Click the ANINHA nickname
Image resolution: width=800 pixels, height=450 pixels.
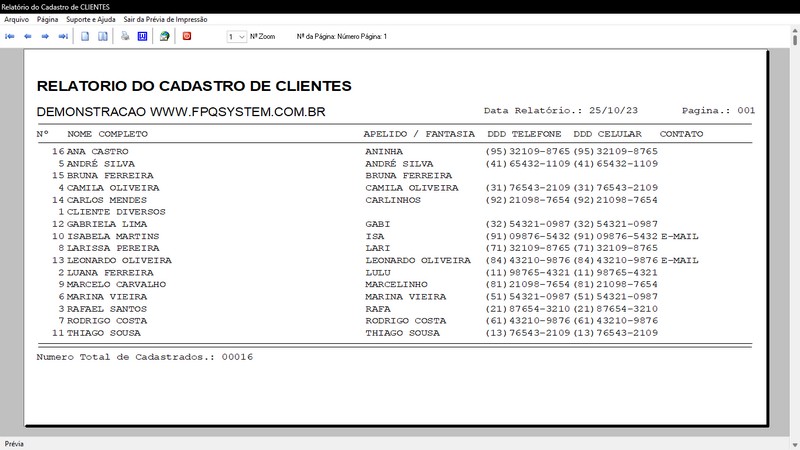(x=384, y=152)
